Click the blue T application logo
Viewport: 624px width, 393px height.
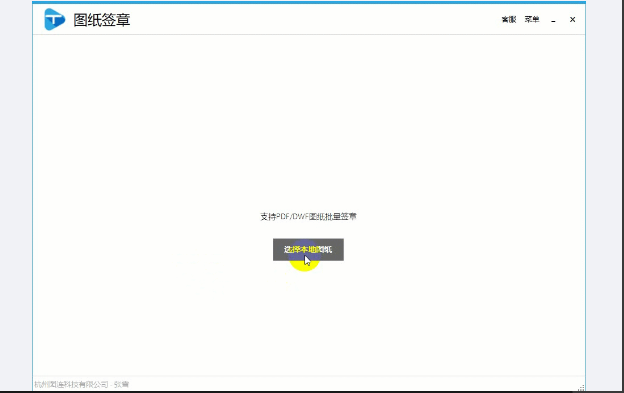(x=55, y=19)
